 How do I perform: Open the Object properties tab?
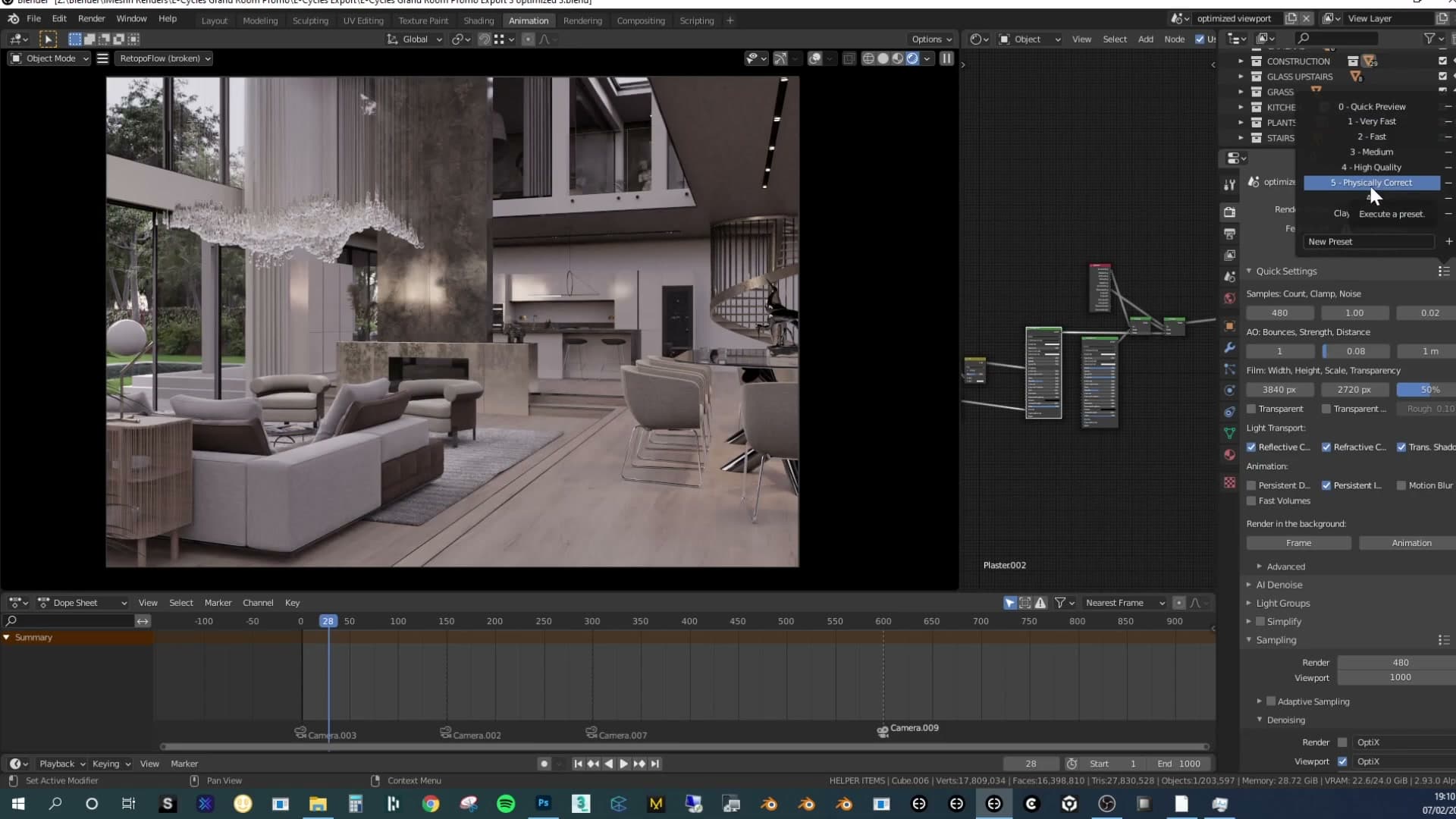click(1229, 326)
